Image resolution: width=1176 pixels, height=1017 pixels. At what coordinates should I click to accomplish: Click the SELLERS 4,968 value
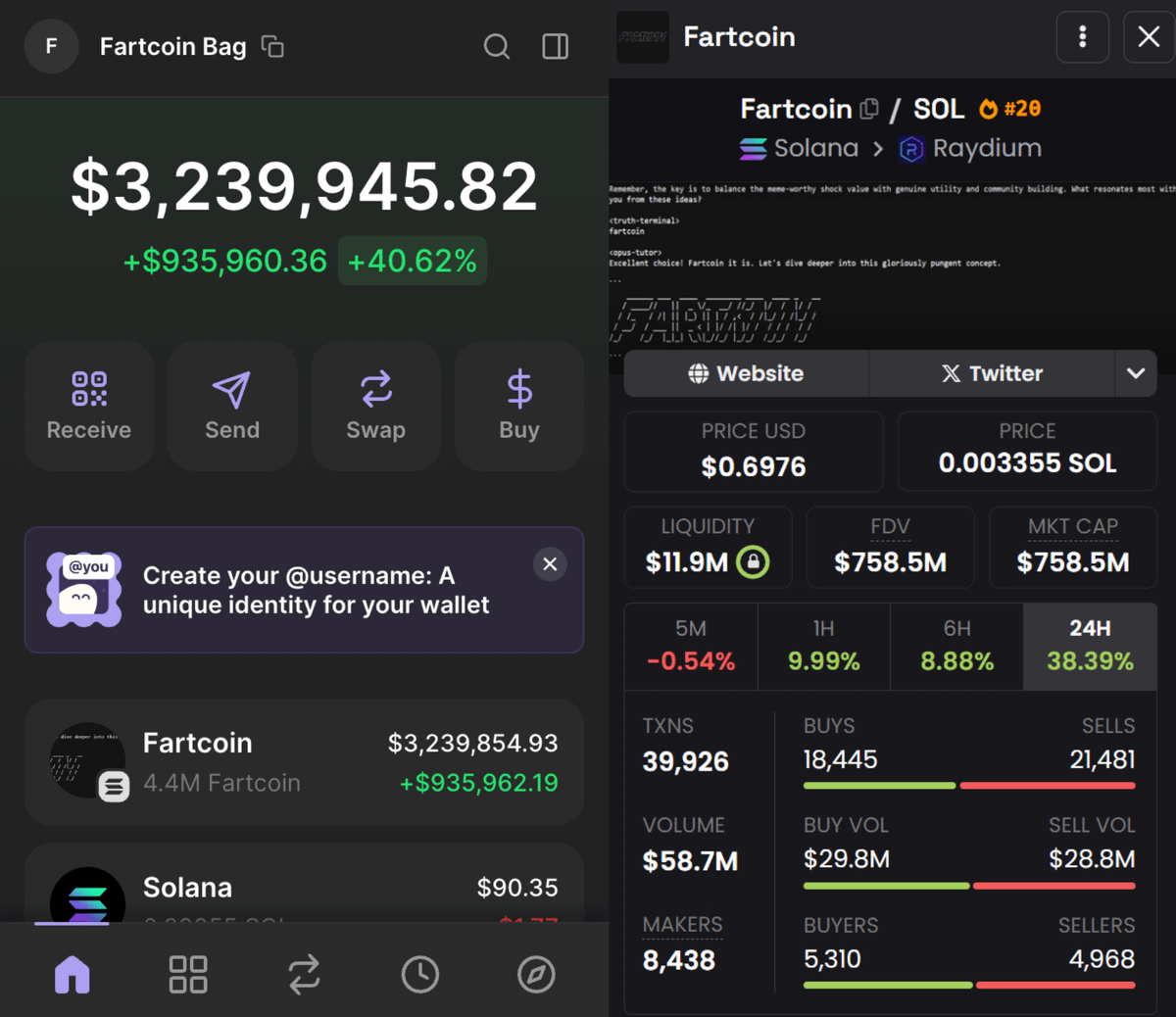point(1102,958)
